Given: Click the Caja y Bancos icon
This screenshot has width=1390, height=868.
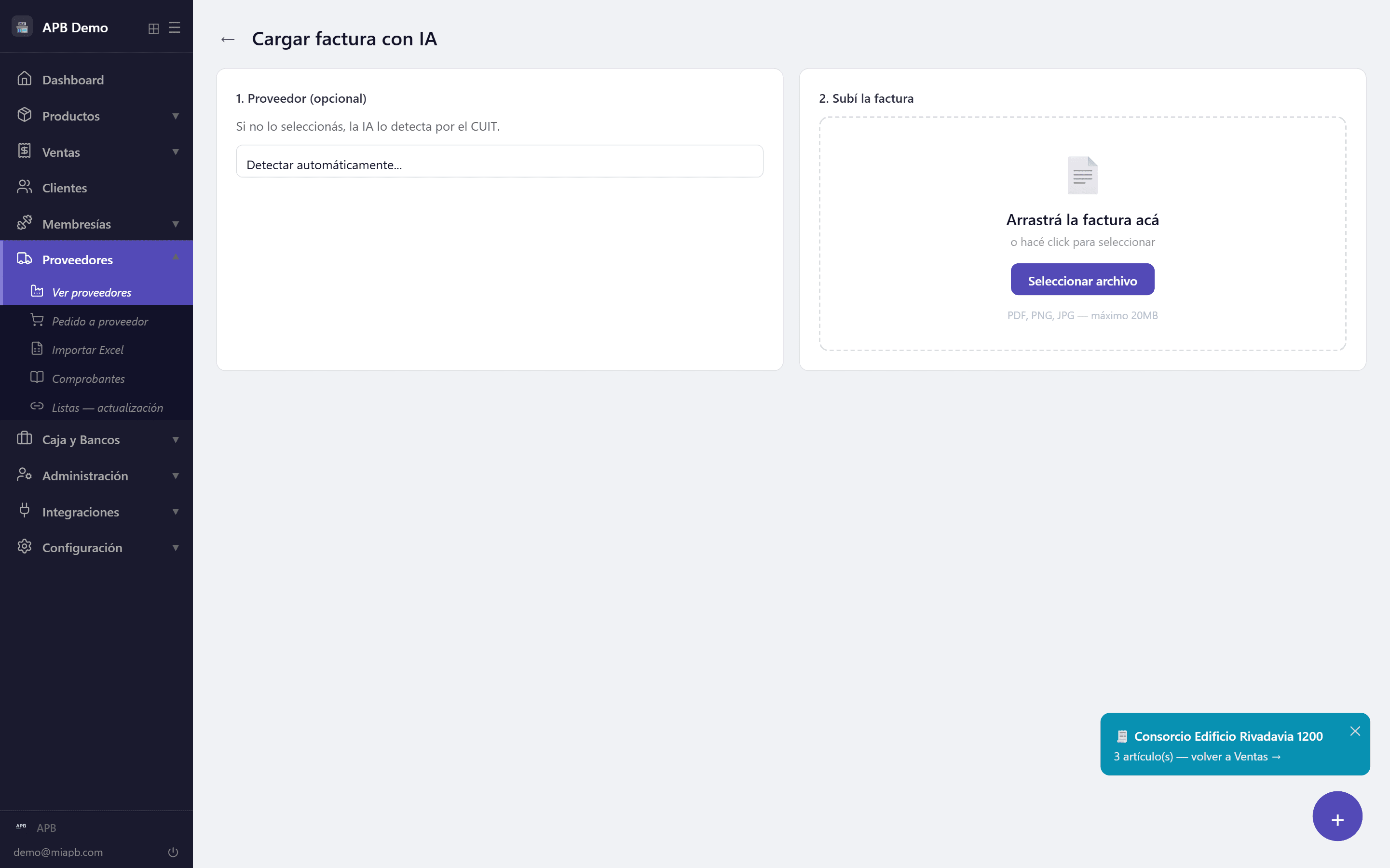Looking at the screenshot, I should click(x=24, y=439).
